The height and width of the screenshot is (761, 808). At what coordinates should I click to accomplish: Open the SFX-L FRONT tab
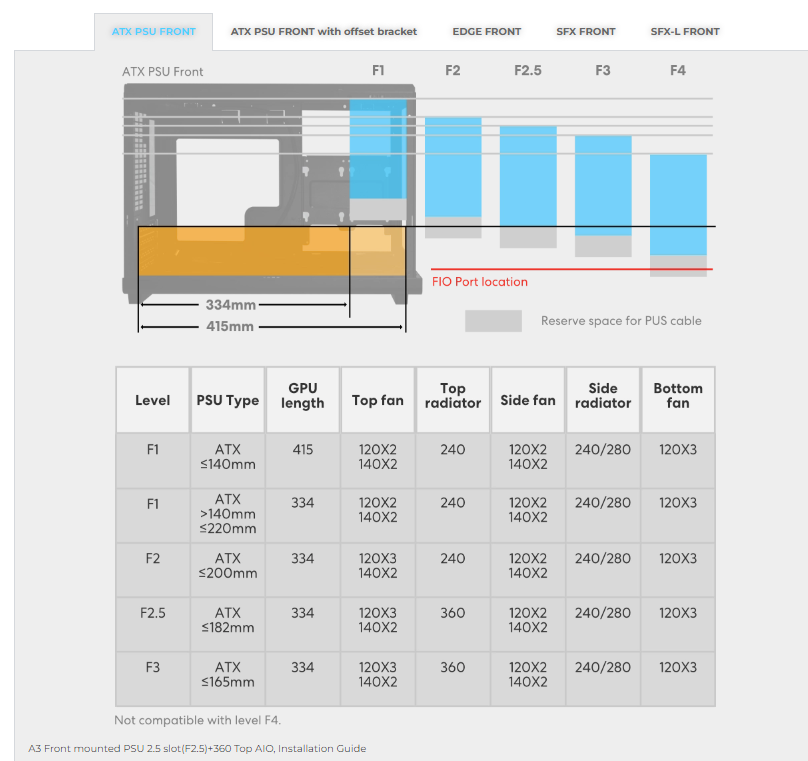pos(685,31)
